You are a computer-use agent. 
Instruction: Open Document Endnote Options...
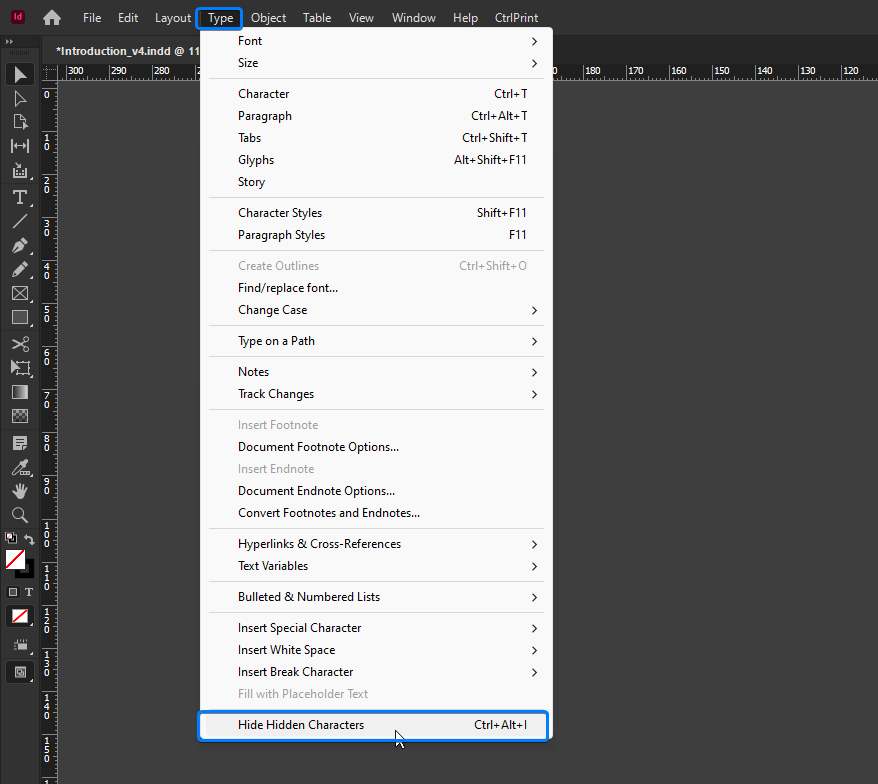[x=376, y=491]
